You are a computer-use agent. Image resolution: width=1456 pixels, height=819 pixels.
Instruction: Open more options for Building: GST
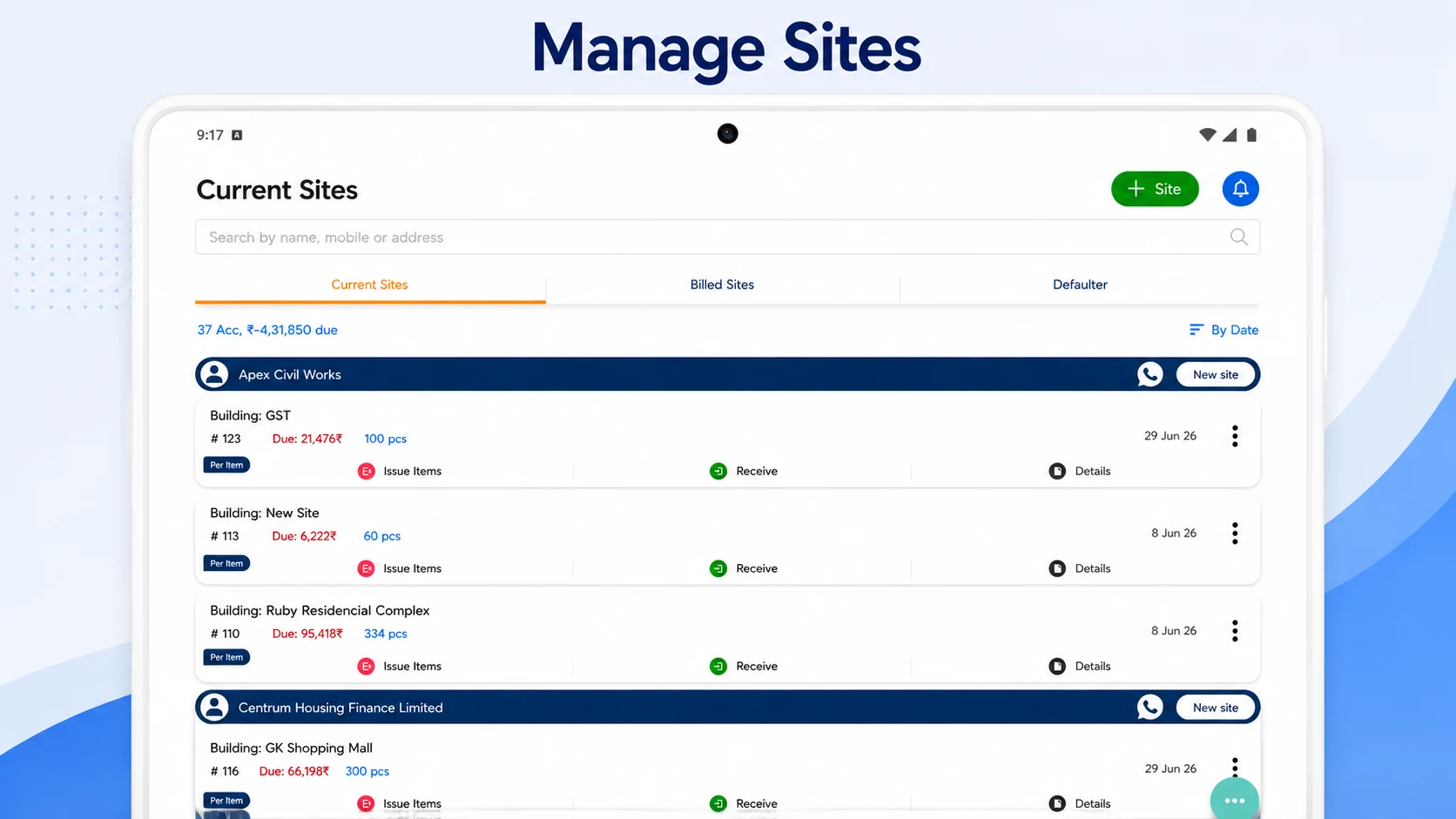pyautogui.click(x=1235, y=436)
